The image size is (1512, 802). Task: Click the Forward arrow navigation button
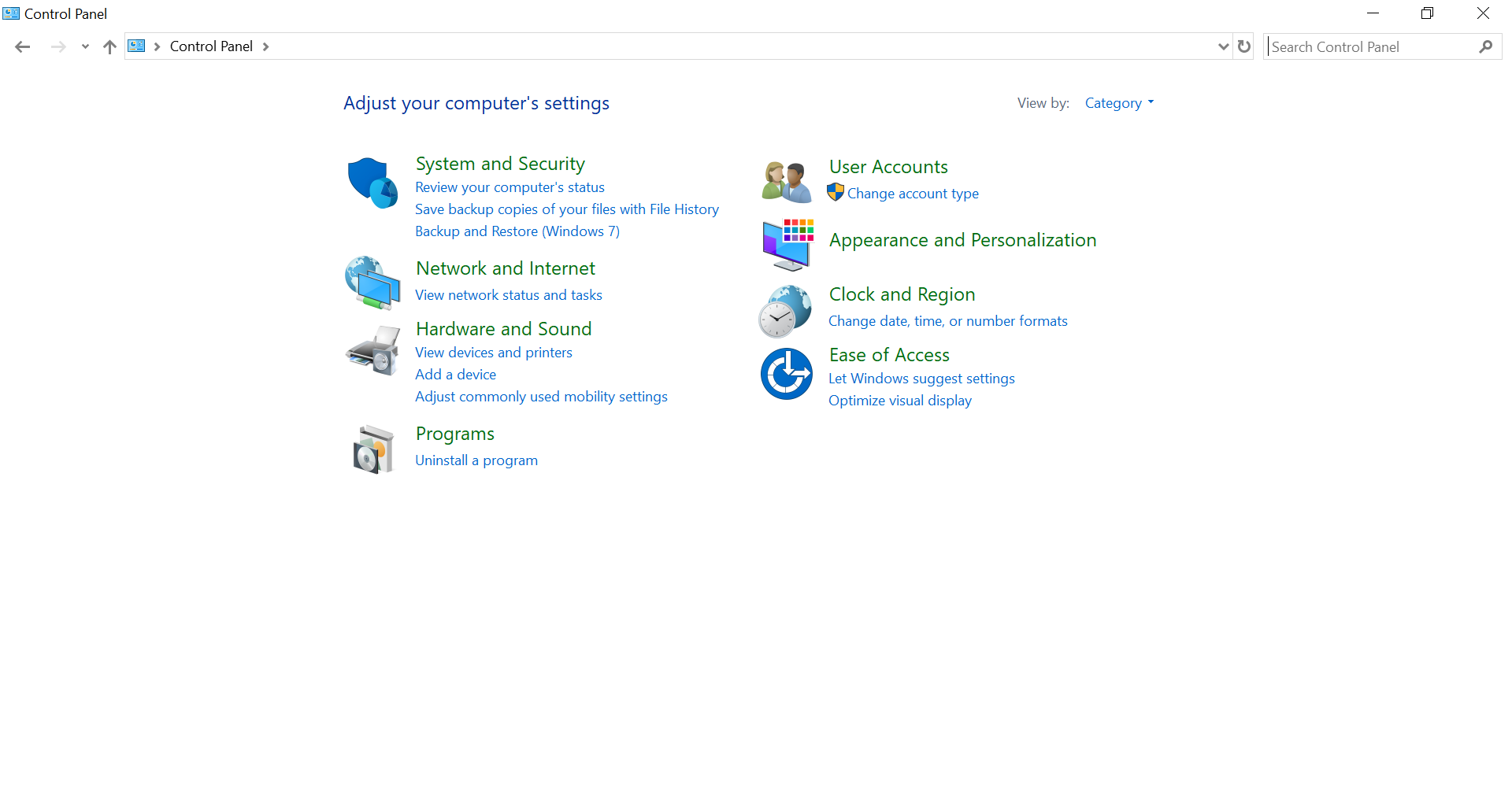pyautogui.click(x=57, y=46)
